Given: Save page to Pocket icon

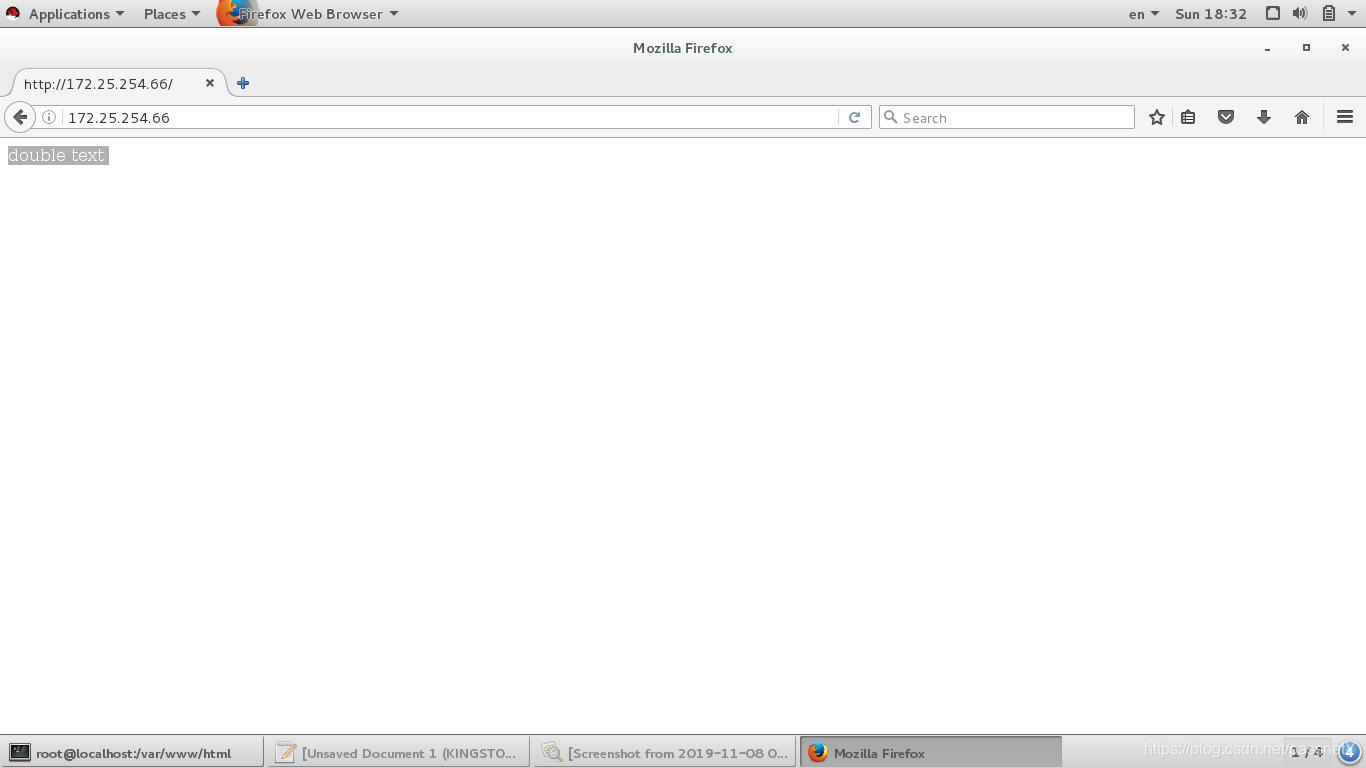Looking at the screenshot, I should [1226, 117].
